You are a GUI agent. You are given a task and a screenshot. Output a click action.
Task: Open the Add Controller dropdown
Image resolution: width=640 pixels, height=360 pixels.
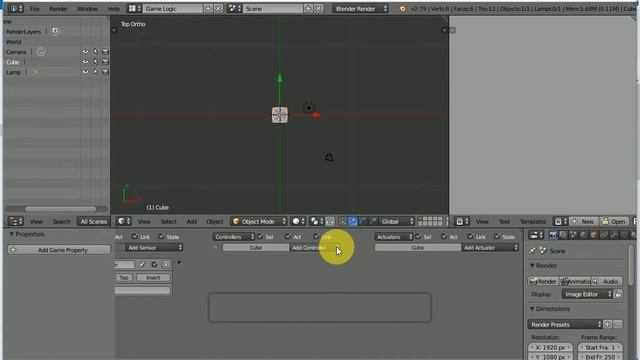314,247
